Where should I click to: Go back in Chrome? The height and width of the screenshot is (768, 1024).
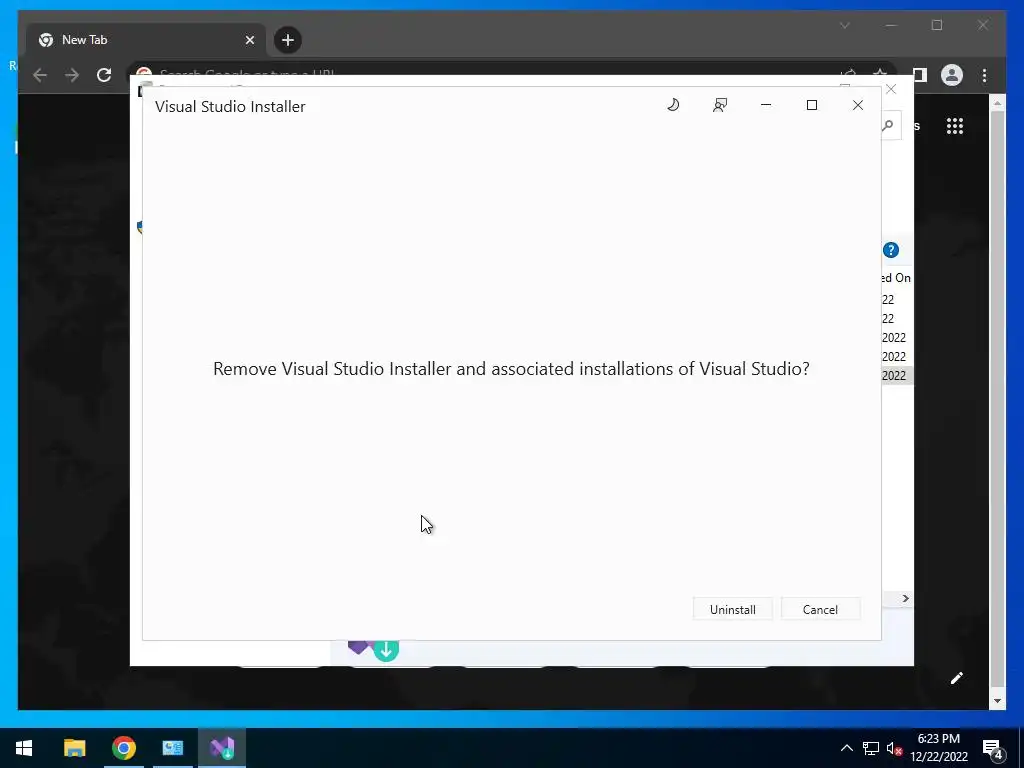click(x=40, y=75)
